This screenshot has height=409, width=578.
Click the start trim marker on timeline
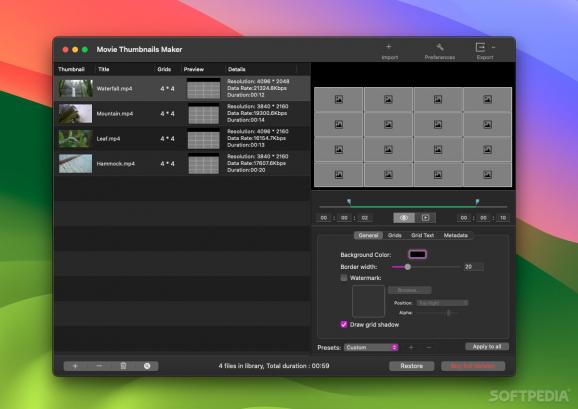349,202
